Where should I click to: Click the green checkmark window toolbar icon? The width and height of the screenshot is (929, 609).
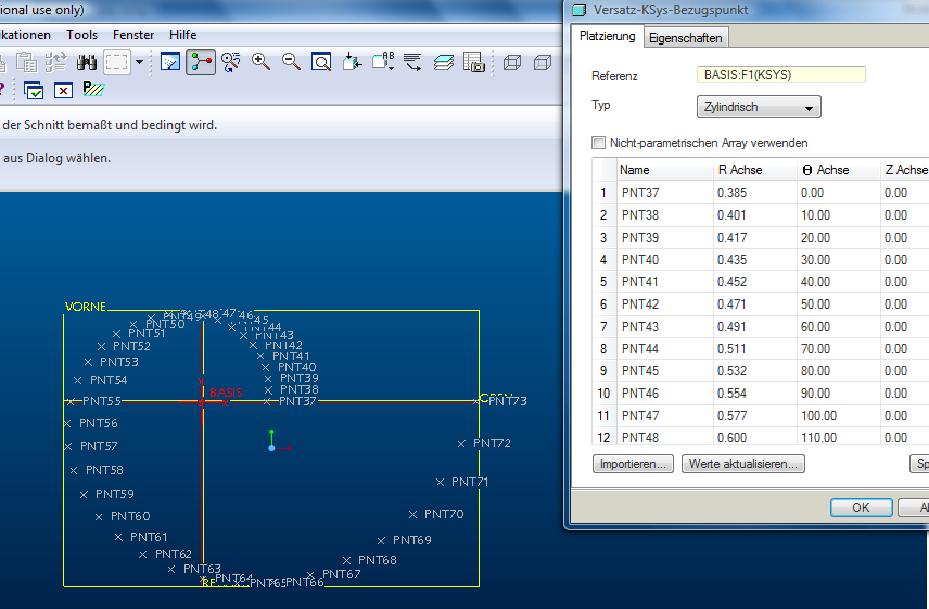pos(33,90)
